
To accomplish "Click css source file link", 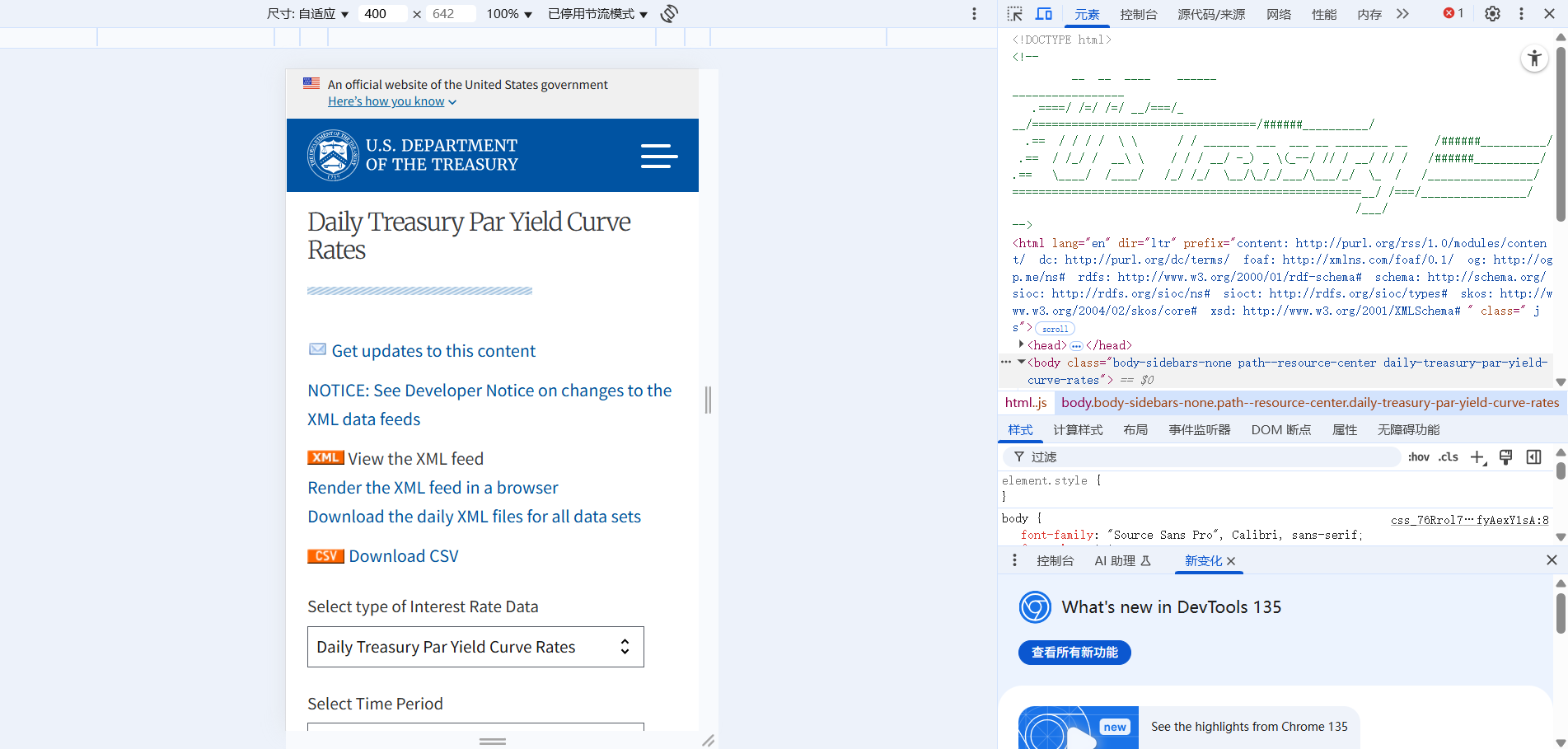I will point(1470,520).
